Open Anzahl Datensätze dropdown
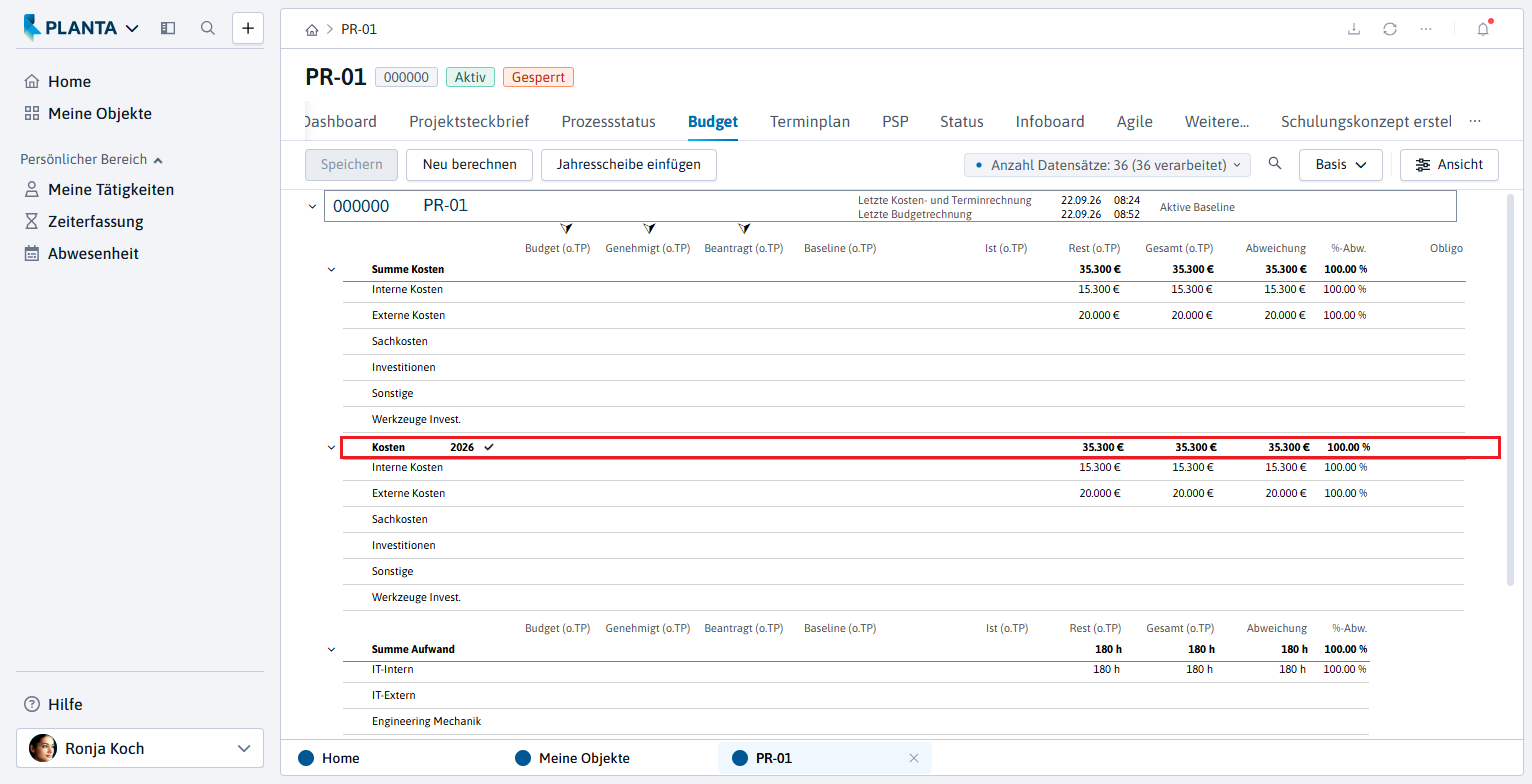1532x784 pixels. pyautogui.click(x=1107, y=165)
